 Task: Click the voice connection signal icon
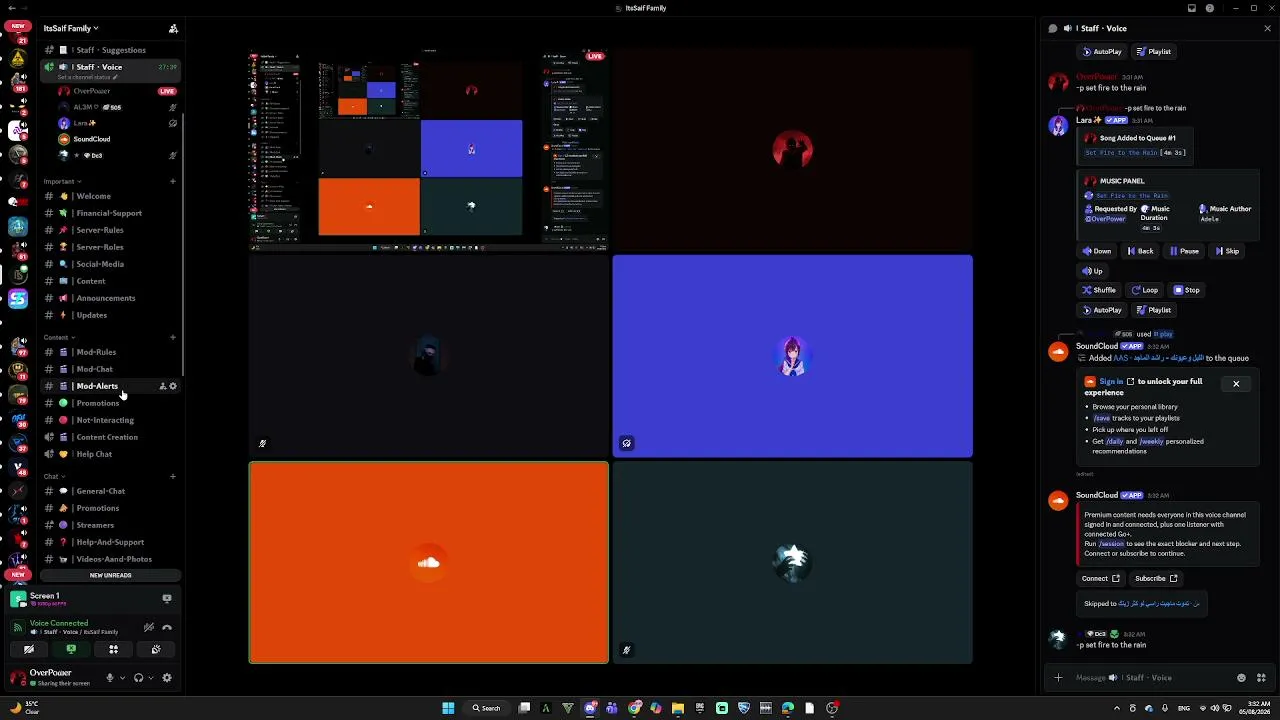[x=17, y=628]
